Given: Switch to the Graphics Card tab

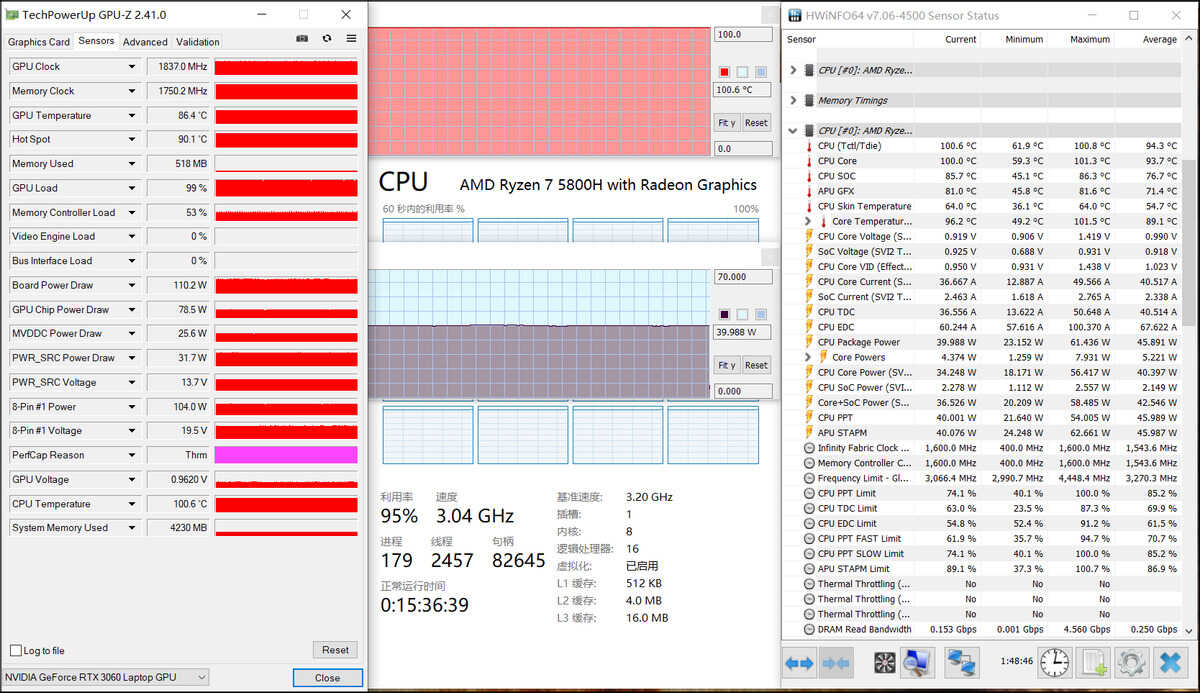Looking at the screenshot, I should point(39,42).
